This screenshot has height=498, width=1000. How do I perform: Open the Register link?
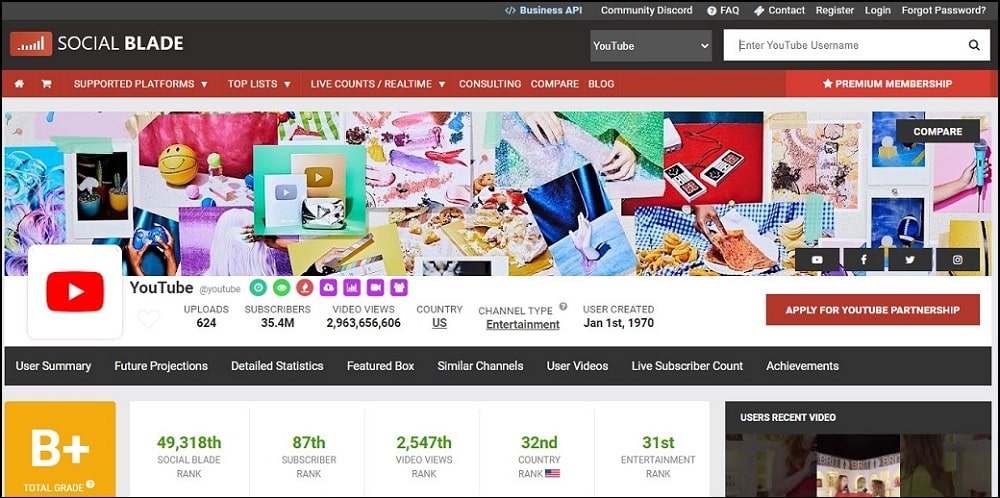835,10
